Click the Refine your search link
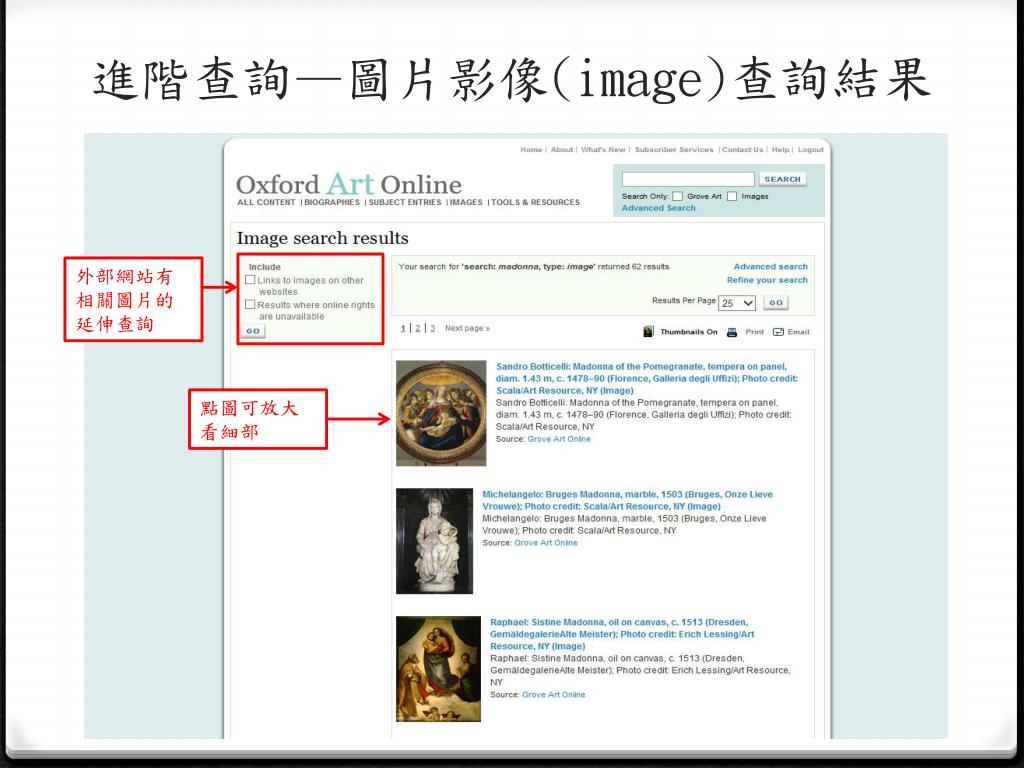Image resolution: width=1024 pixels, height=768 pixels. [x=767, y=280]
